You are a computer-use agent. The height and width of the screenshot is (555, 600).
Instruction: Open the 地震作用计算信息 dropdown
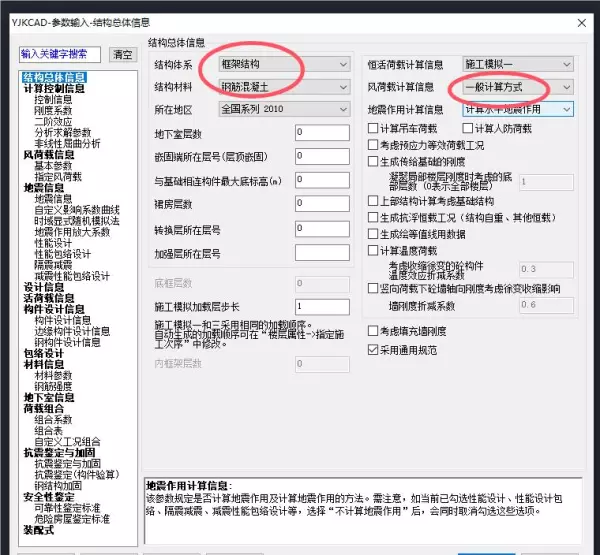[518, 109]
